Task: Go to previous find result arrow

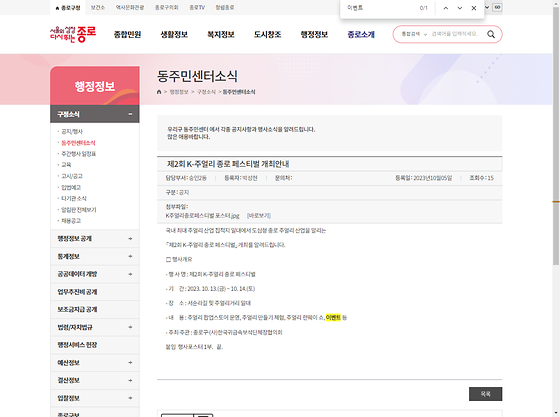Action: click(446, 8)
